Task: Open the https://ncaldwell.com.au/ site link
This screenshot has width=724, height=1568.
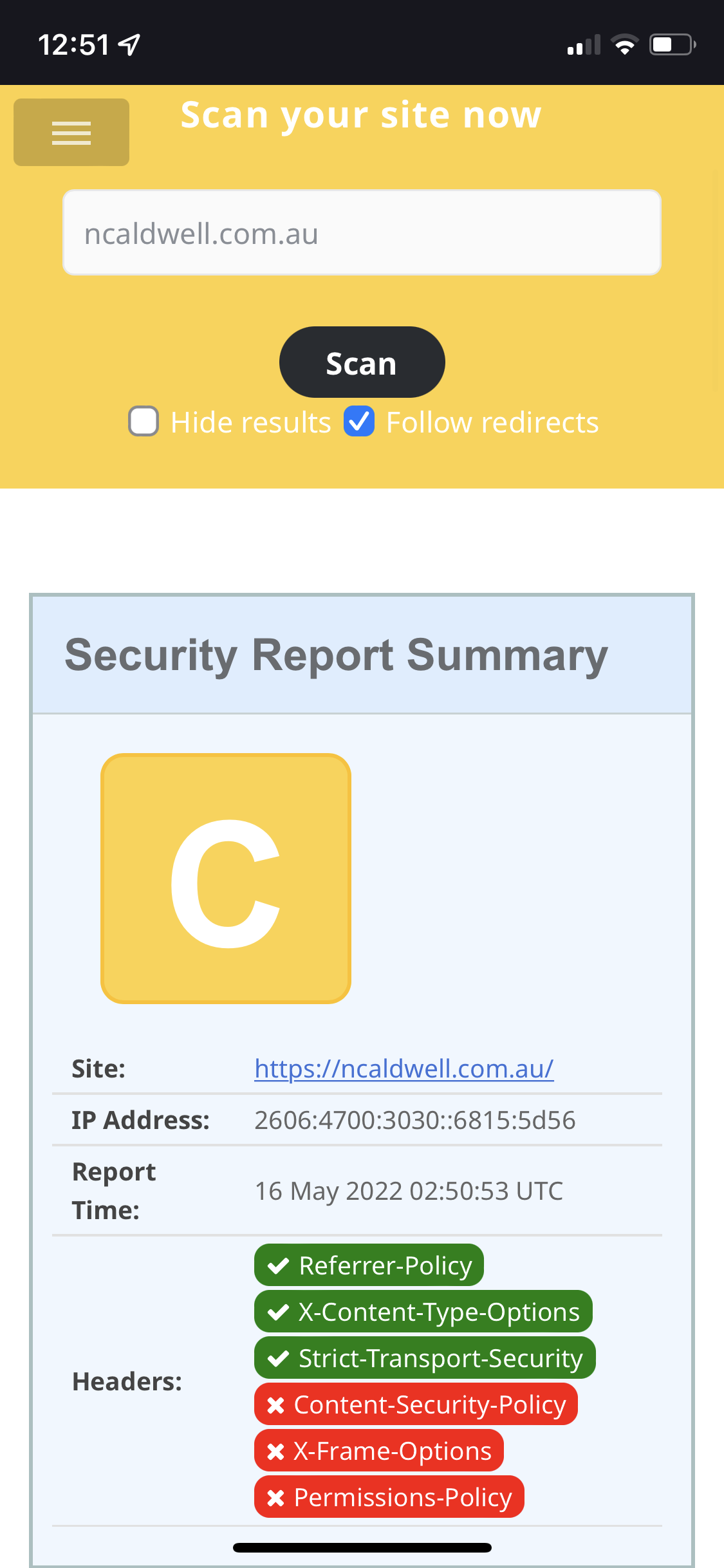Action: [404, 1069]
